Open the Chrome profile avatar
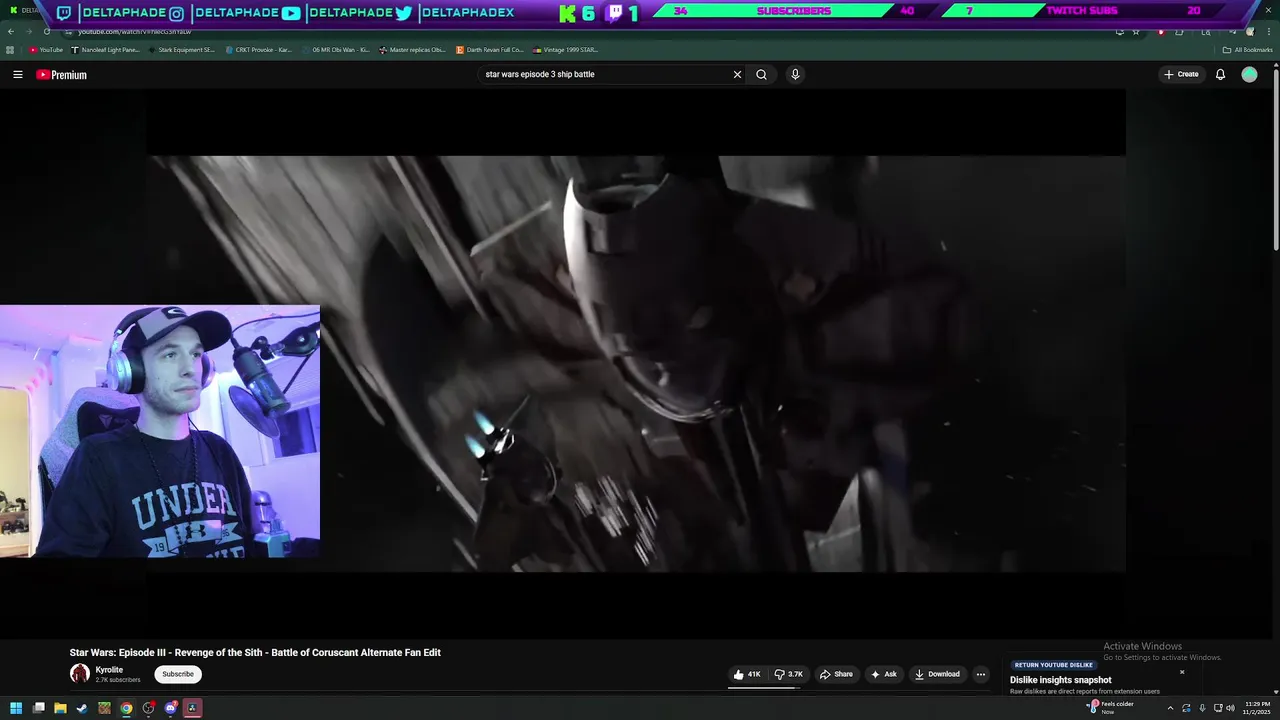 (x=1251, y=31)
